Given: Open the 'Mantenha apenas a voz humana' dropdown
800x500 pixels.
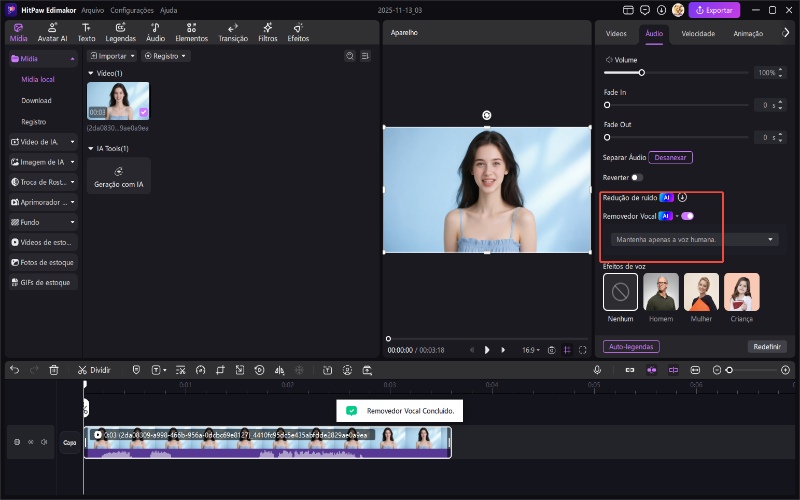Looking at the screenshot, I should pyautogui.click(x=694, y=239).
